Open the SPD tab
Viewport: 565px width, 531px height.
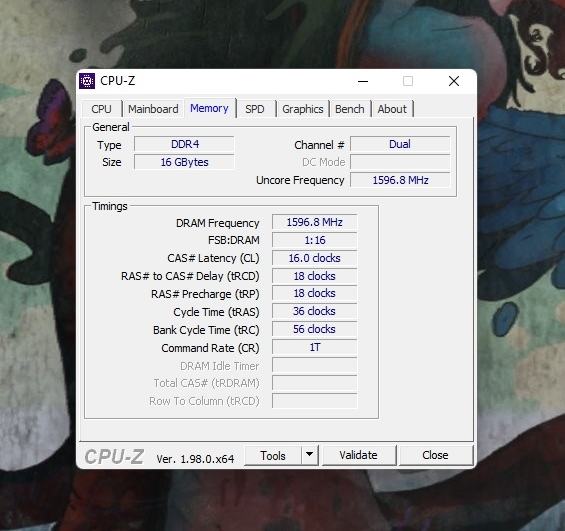[255, 109]
